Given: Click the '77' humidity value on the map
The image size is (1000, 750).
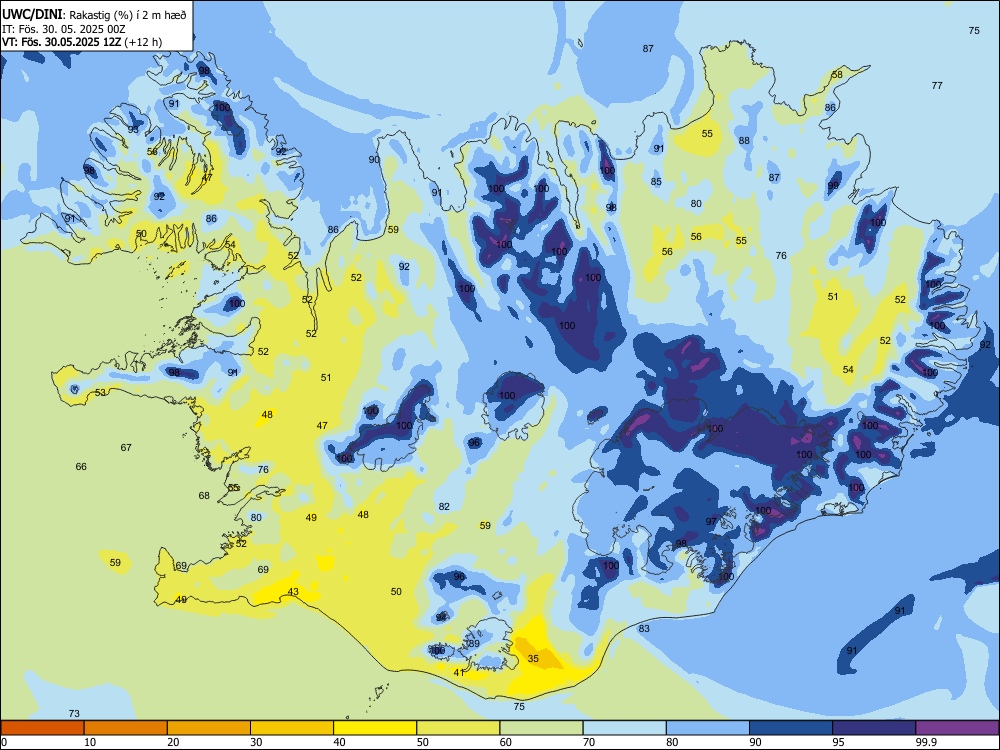Looking at the screenshot, I should click(937, 85).
